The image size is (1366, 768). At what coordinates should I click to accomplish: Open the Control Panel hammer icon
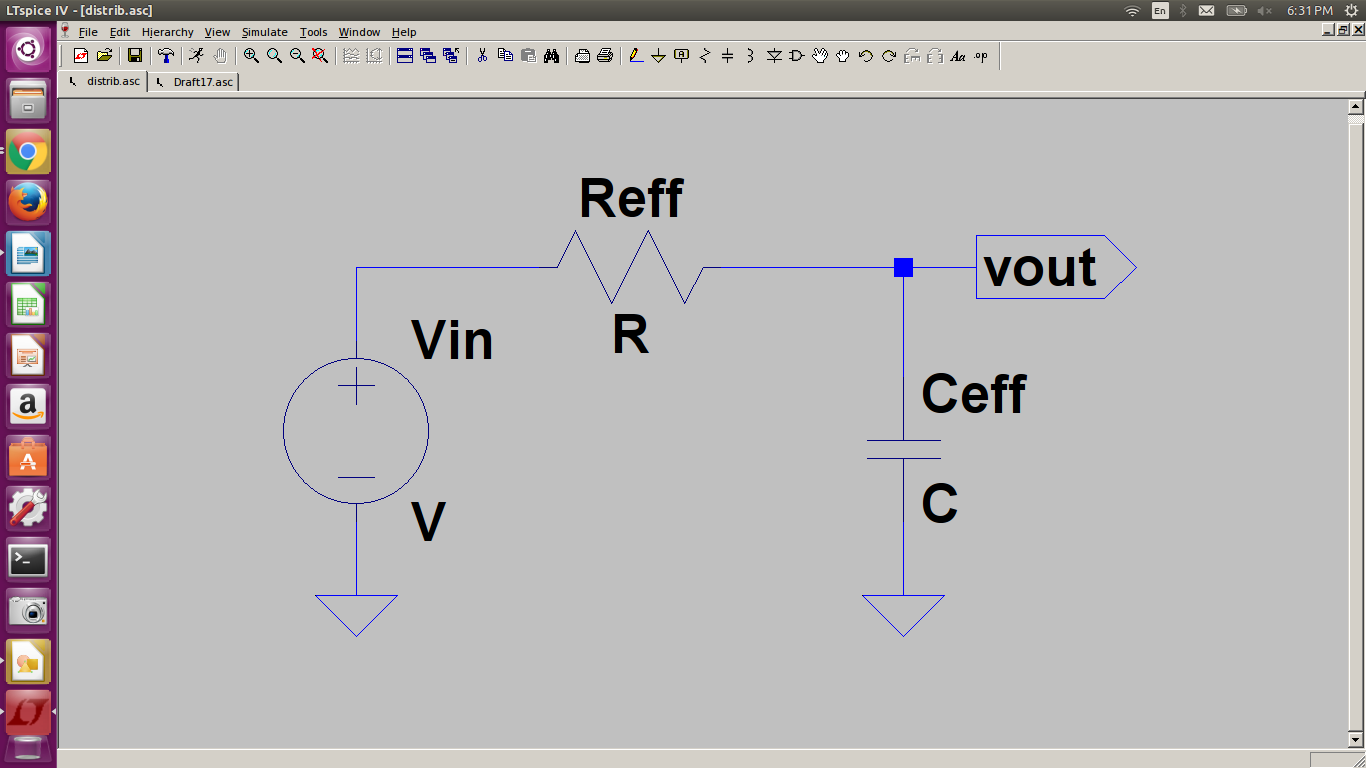pos(166,56)
